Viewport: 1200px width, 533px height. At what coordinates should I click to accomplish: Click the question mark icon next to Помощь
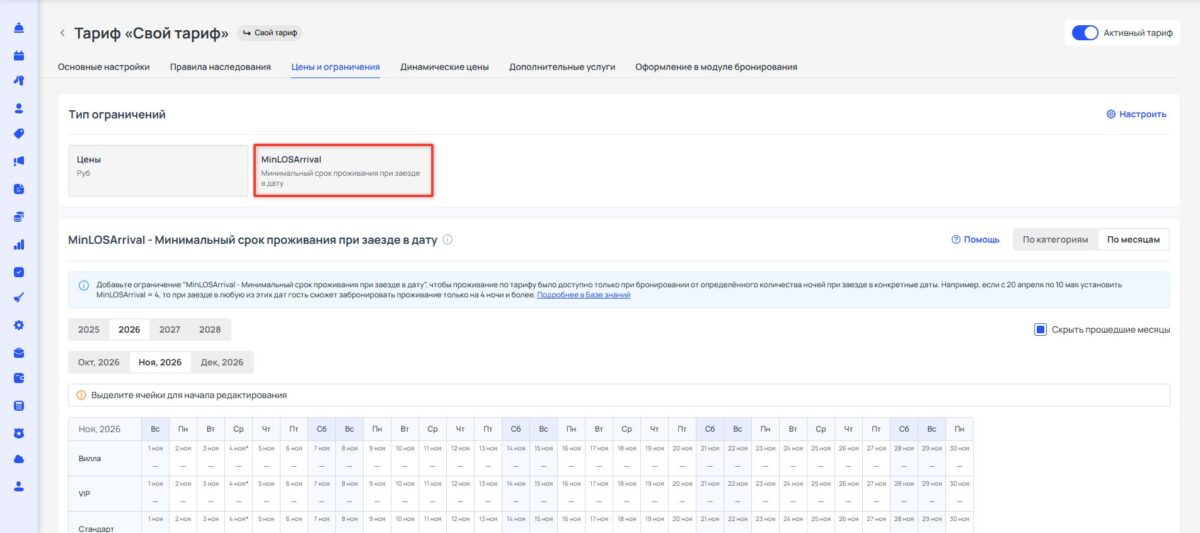(x=956, y=240)
